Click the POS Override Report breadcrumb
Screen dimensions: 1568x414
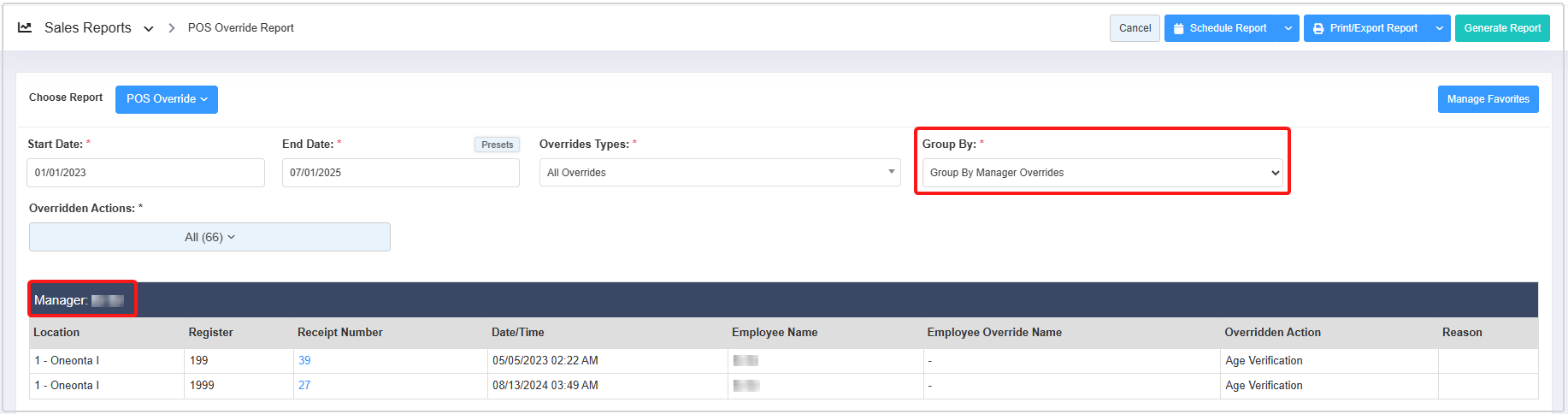(240, 28)
